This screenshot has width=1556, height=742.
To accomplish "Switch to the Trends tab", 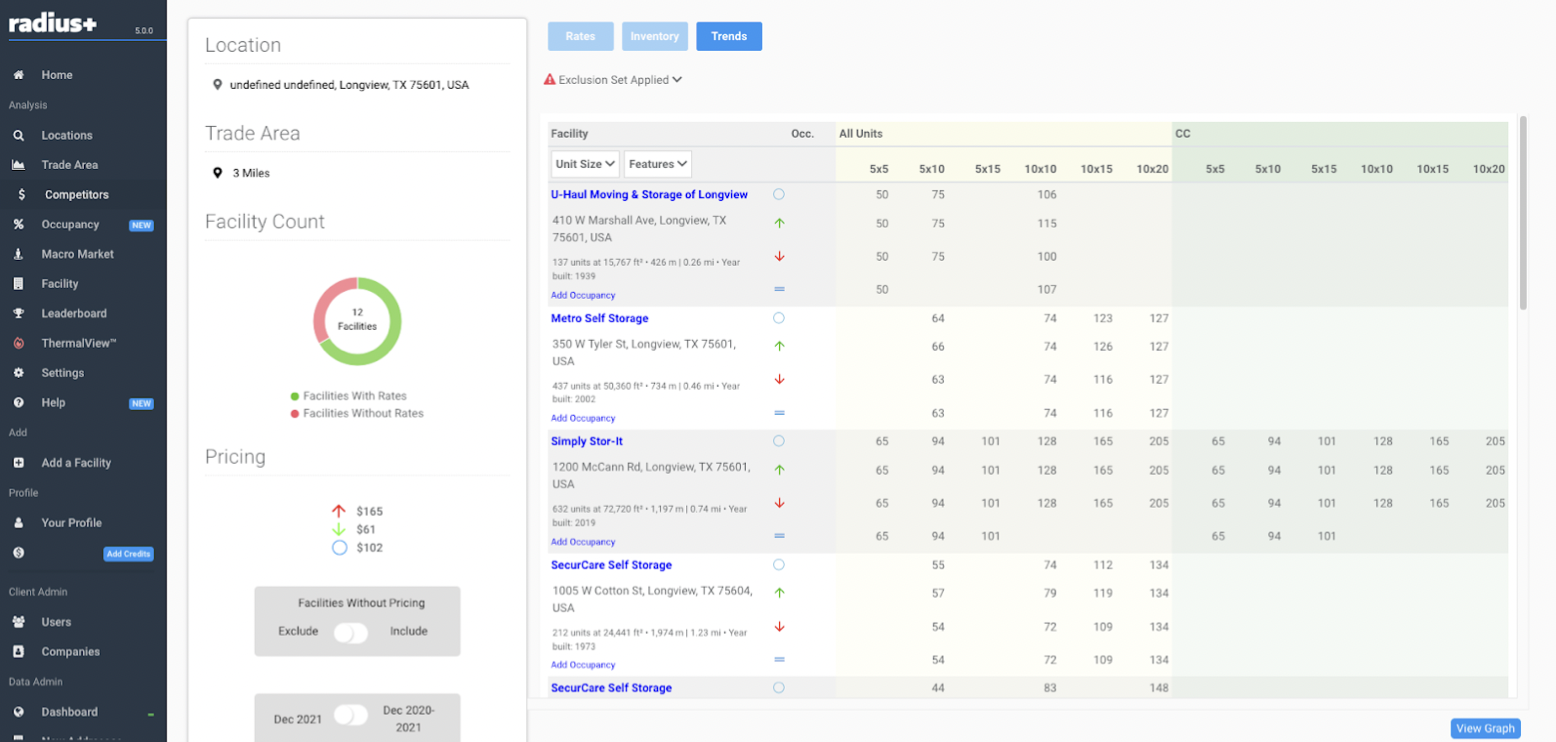I will click(729, 36).
